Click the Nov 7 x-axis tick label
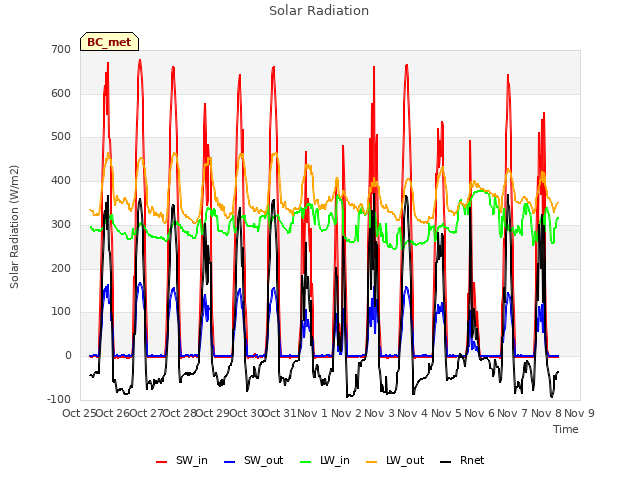 pyautogui.click(x=513, y=413)
